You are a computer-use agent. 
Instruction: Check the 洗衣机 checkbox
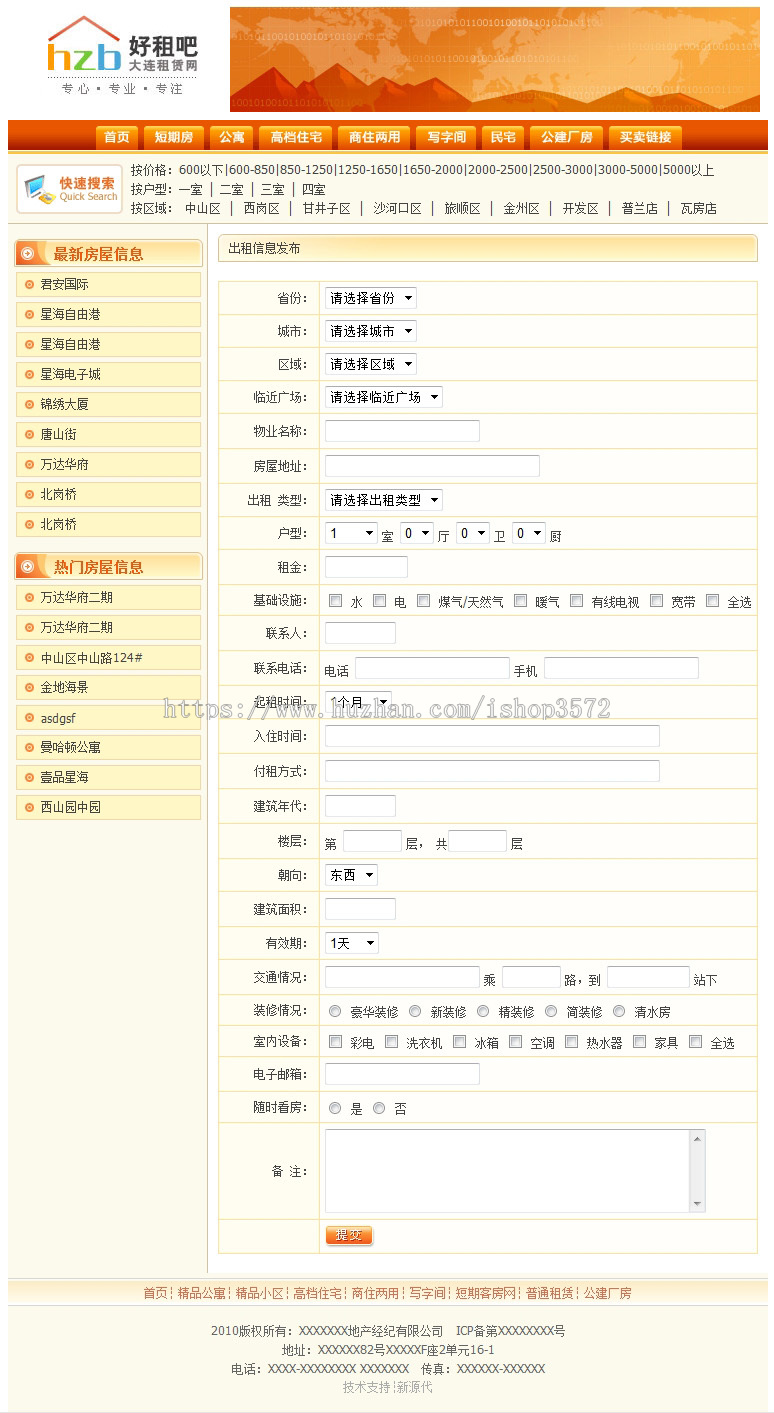[392, 1042]
